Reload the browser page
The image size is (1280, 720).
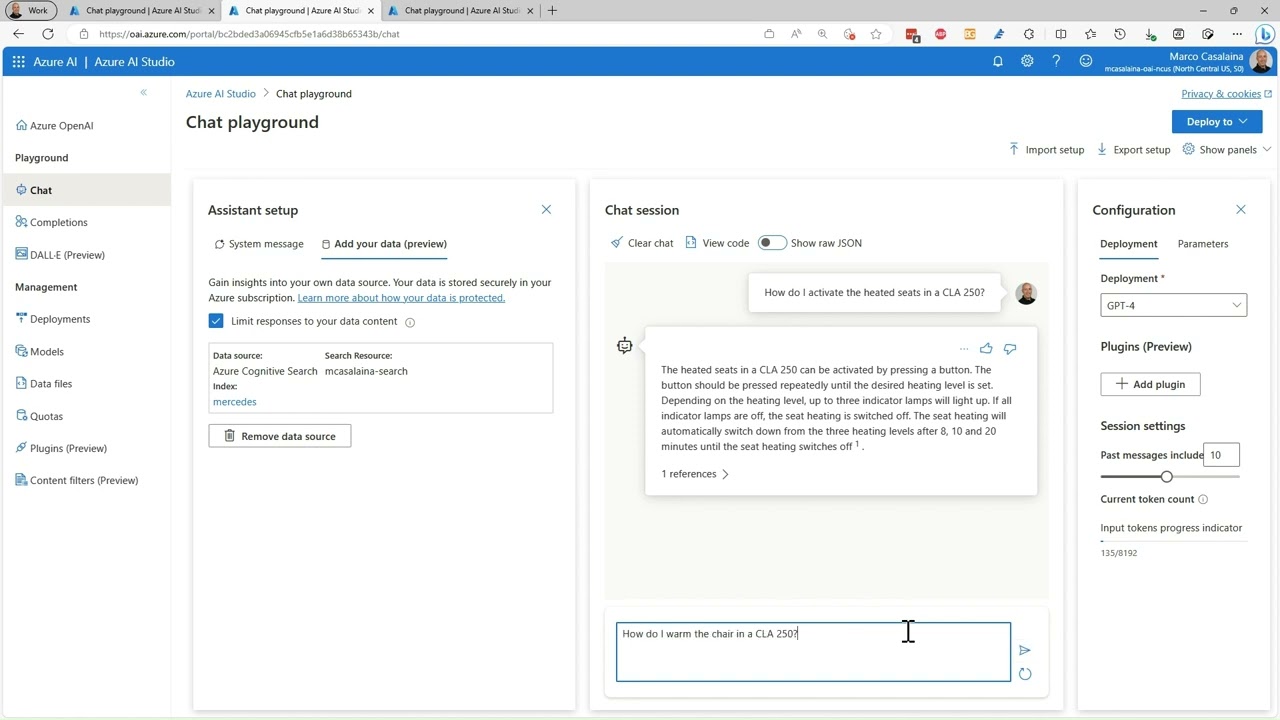pos(47,34)
